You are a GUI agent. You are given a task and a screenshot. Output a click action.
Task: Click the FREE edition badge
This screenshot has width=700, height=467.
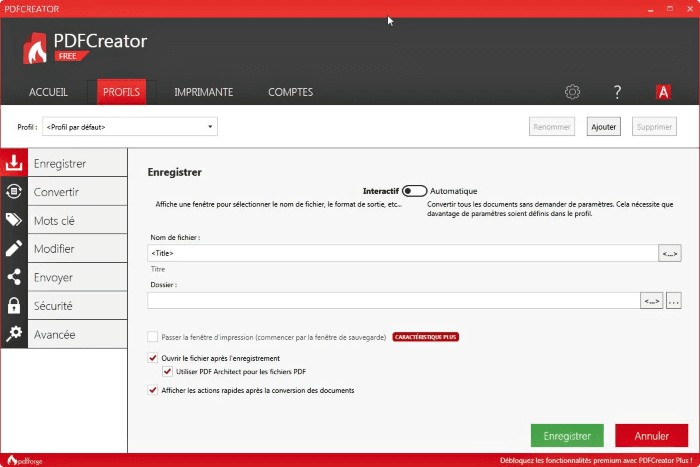71,56
